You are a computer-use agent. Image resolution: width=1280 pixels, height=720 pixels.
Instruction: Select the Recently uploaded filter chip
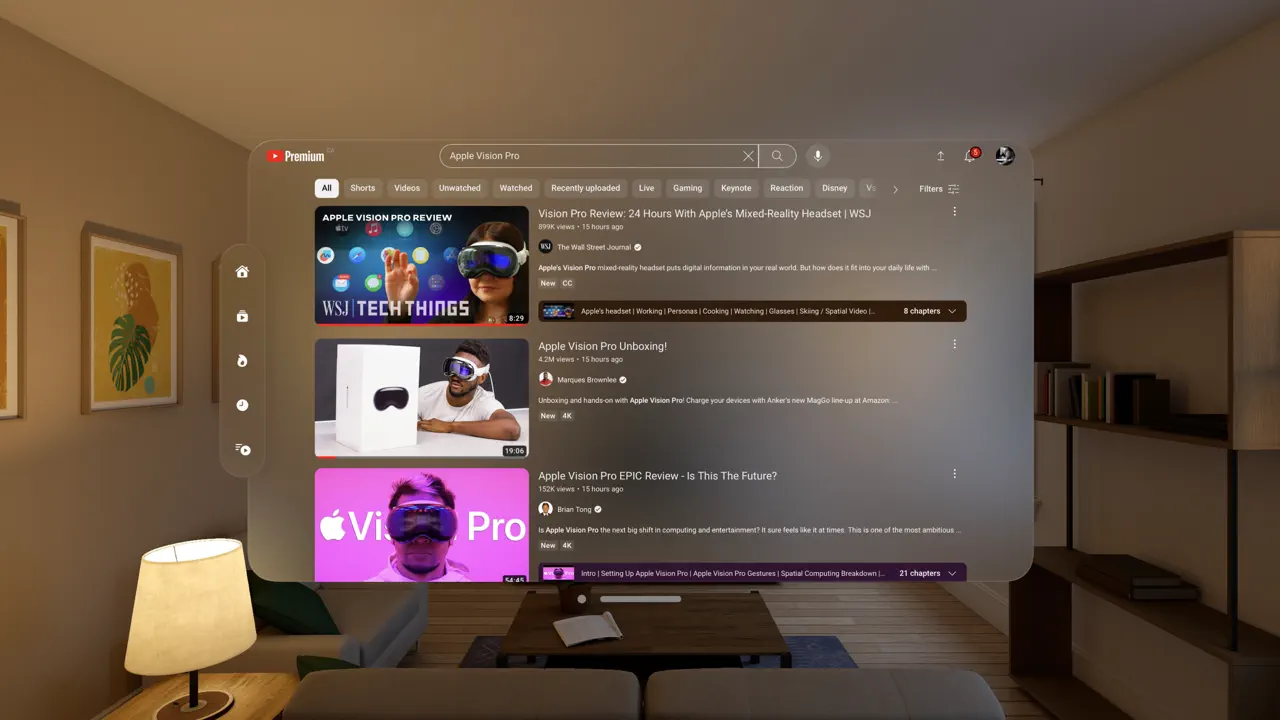[x=586, y=188]
